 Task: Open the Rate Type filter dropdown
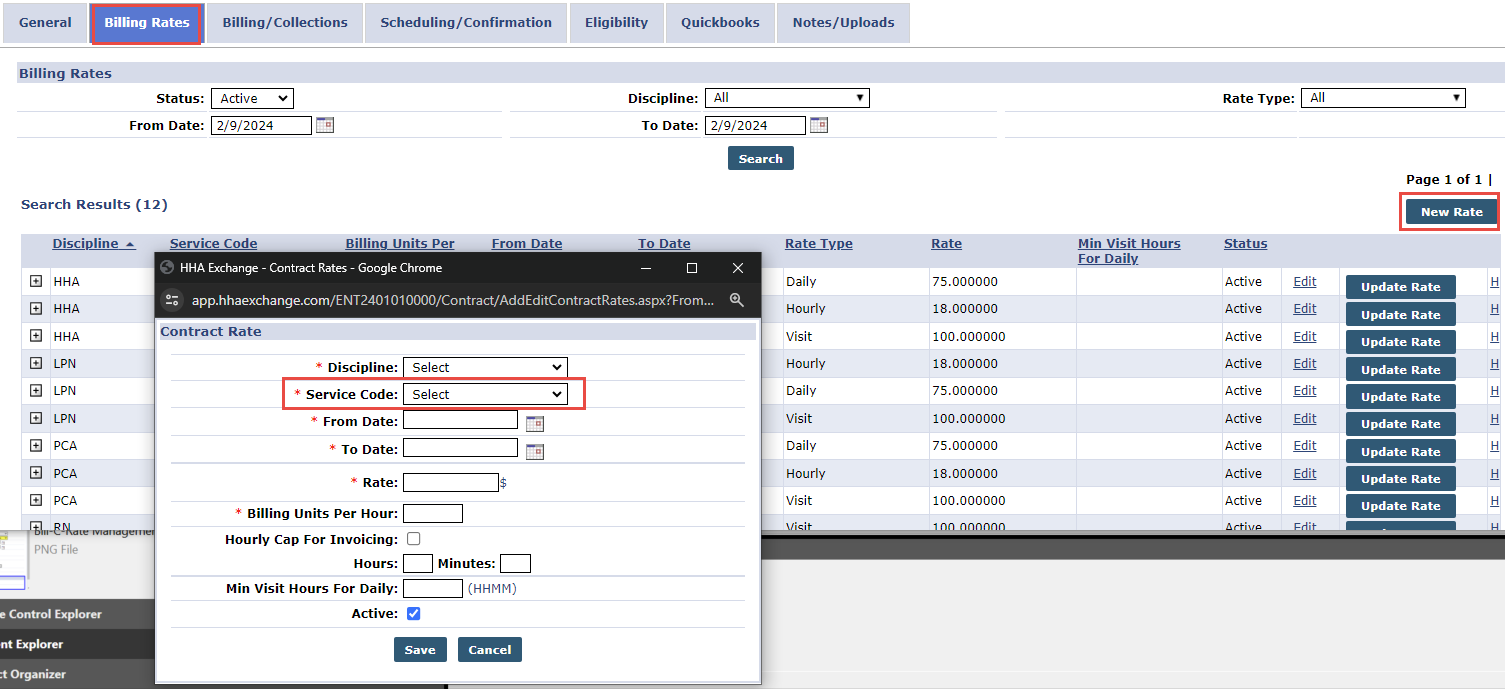coord(1383,98)
